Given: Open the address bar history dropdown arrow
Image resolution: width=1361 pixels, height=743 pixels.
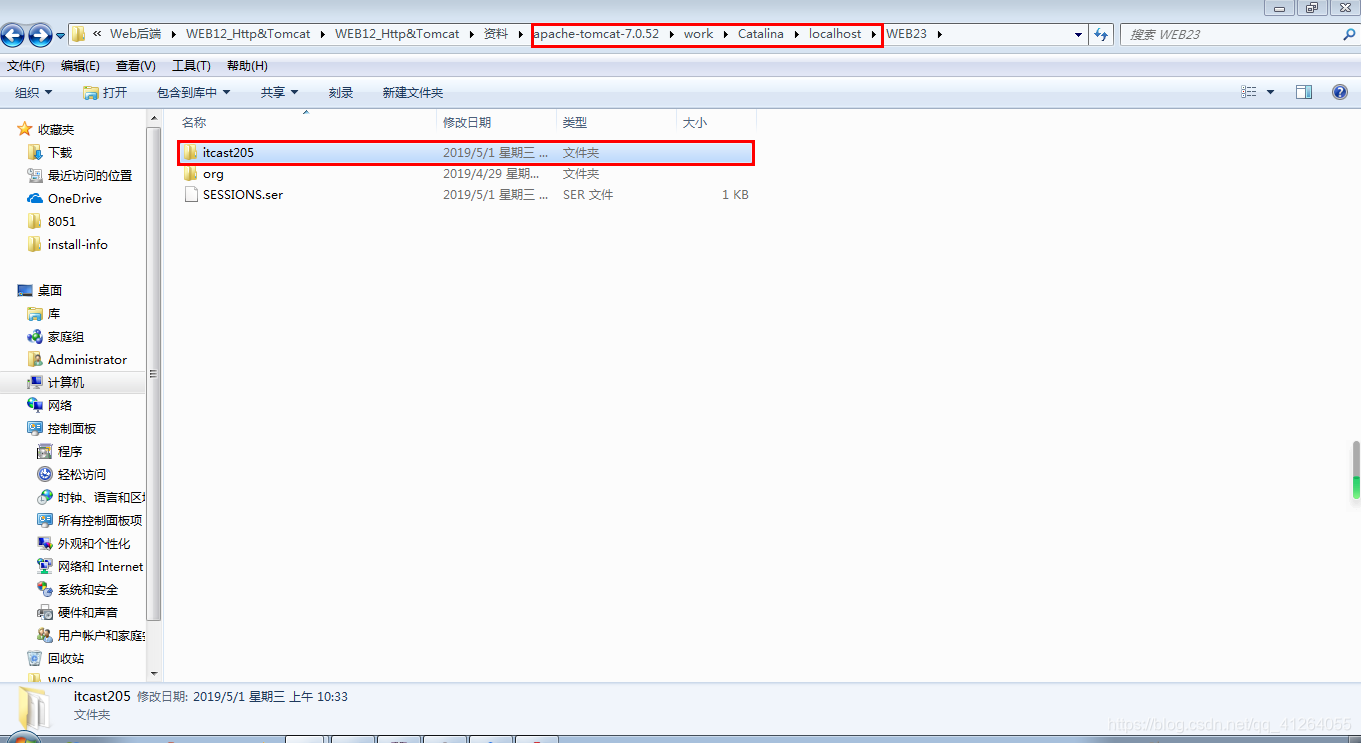Looking at the screenshot, I should pos(1078,34).
